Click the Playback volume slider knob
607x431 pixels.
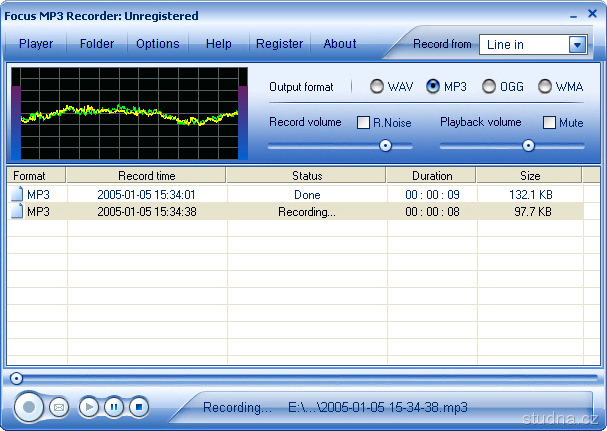click(528, 146)
